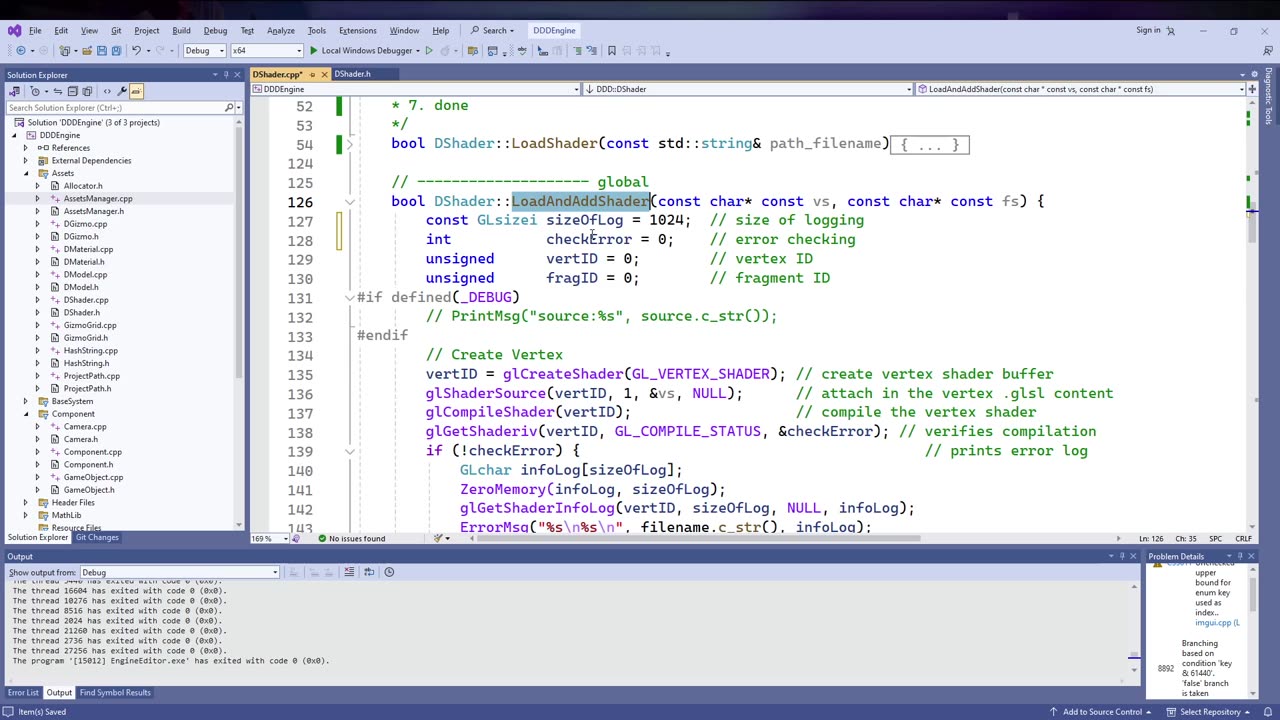
Task: Open the Analyze menu
Action: click(281, 30)
